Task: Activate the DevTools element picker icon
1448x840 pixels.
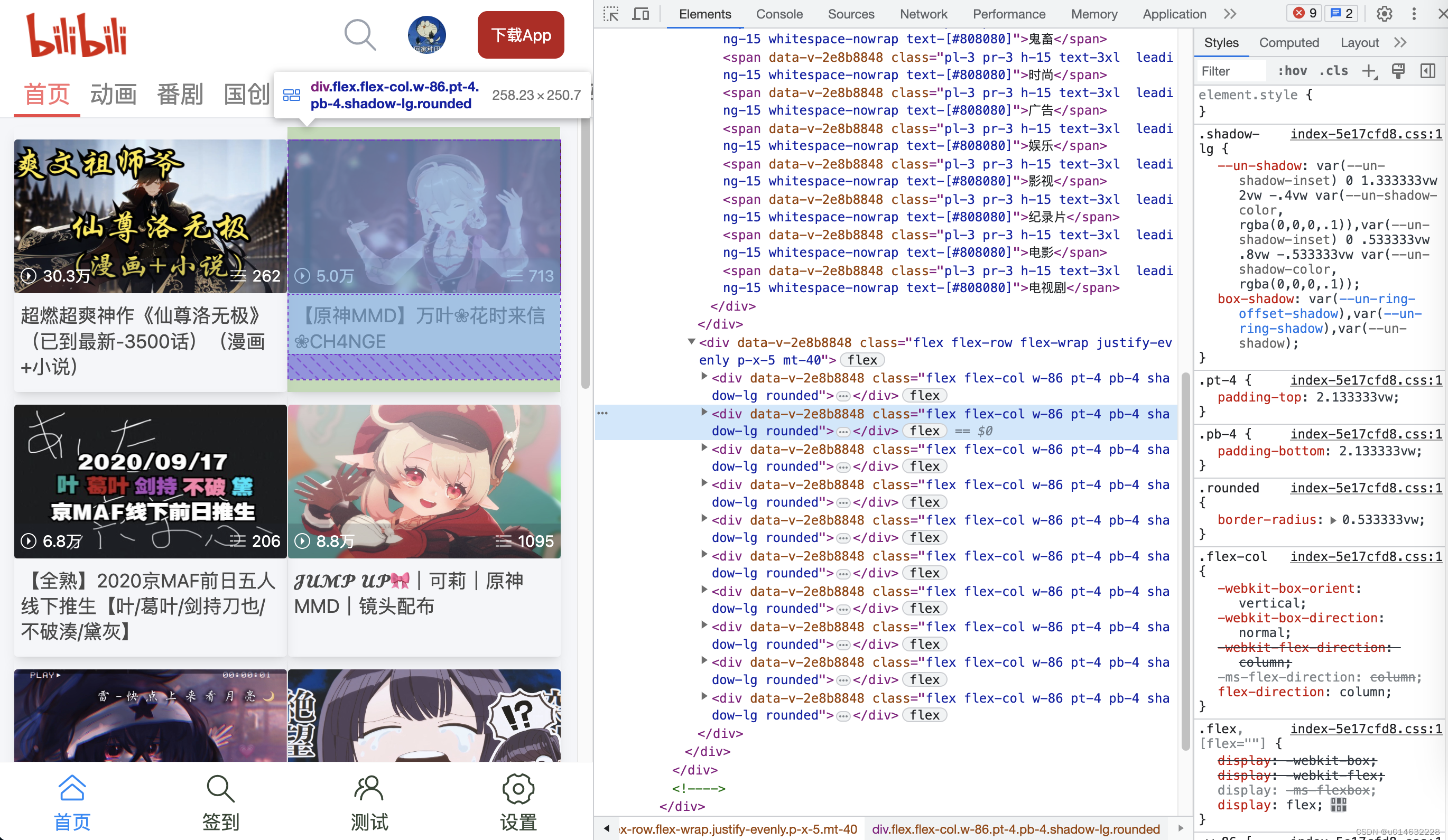Action: click(611, 14)
